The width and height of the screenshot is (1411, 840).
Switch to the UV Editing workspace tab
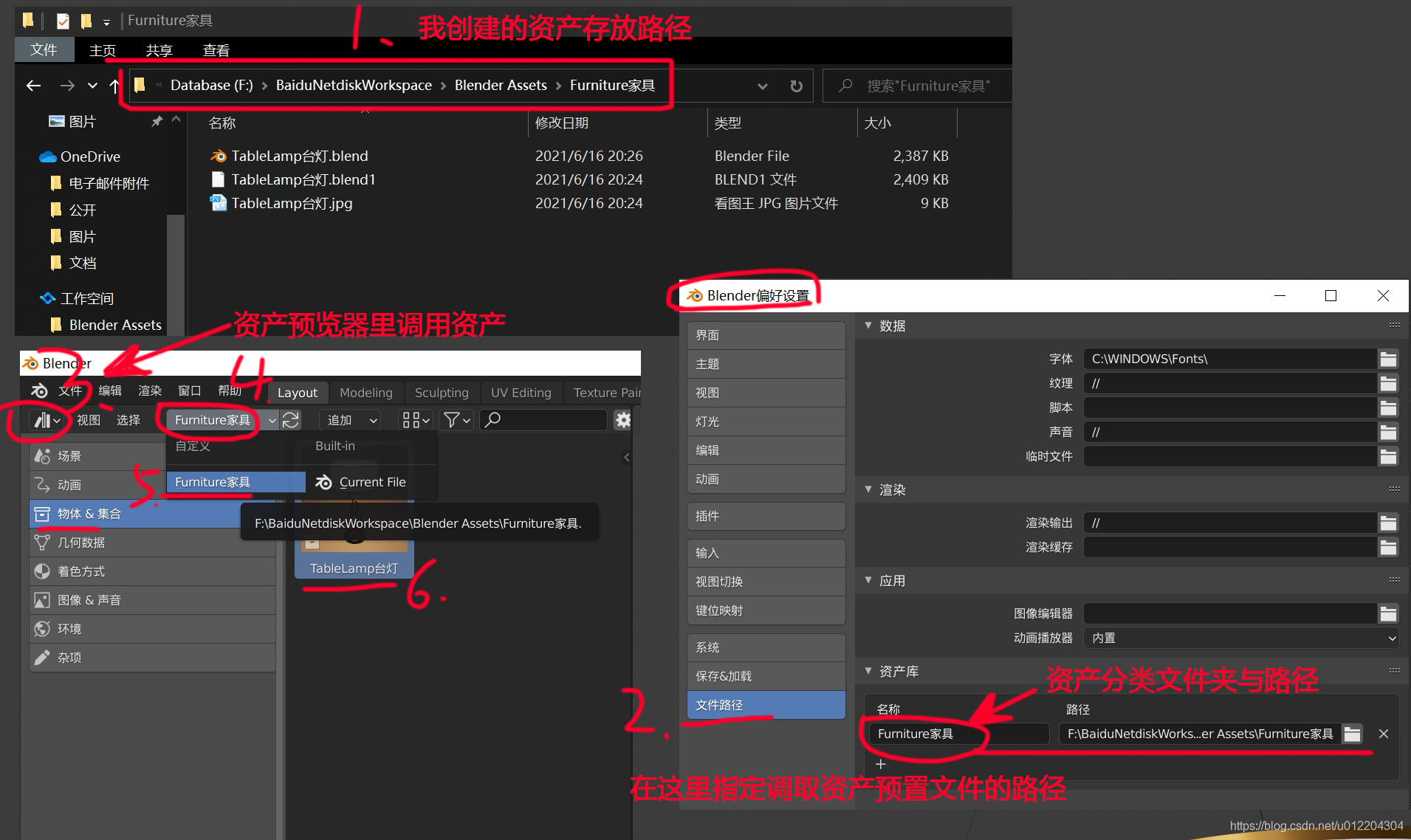(521, 393)
